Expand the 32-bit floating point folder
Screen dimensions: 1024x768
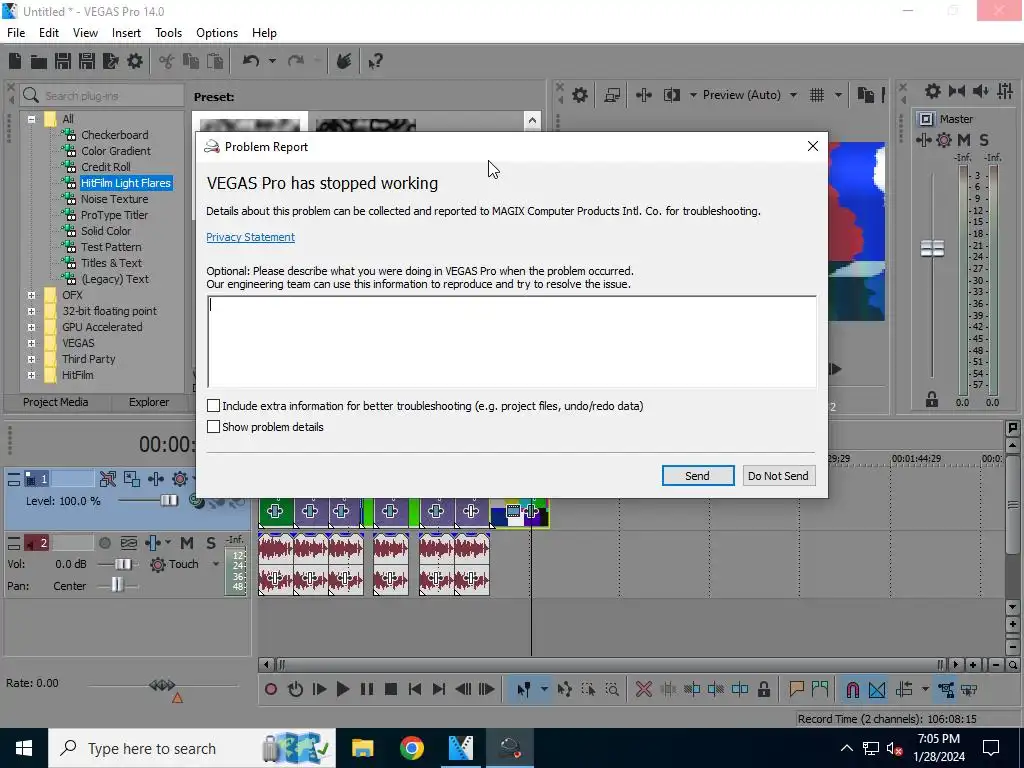tap(31, 311)
